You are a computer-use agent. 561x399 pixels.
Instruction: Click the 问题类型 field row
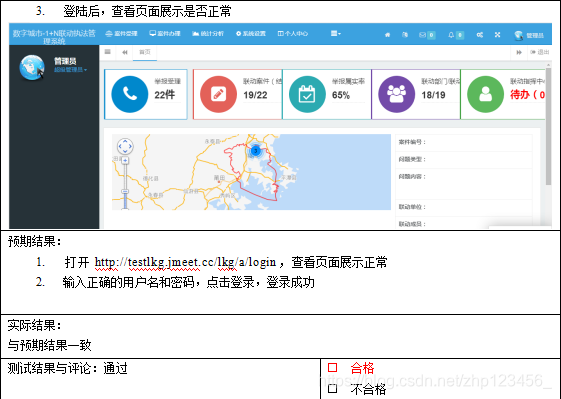point(464,159)
